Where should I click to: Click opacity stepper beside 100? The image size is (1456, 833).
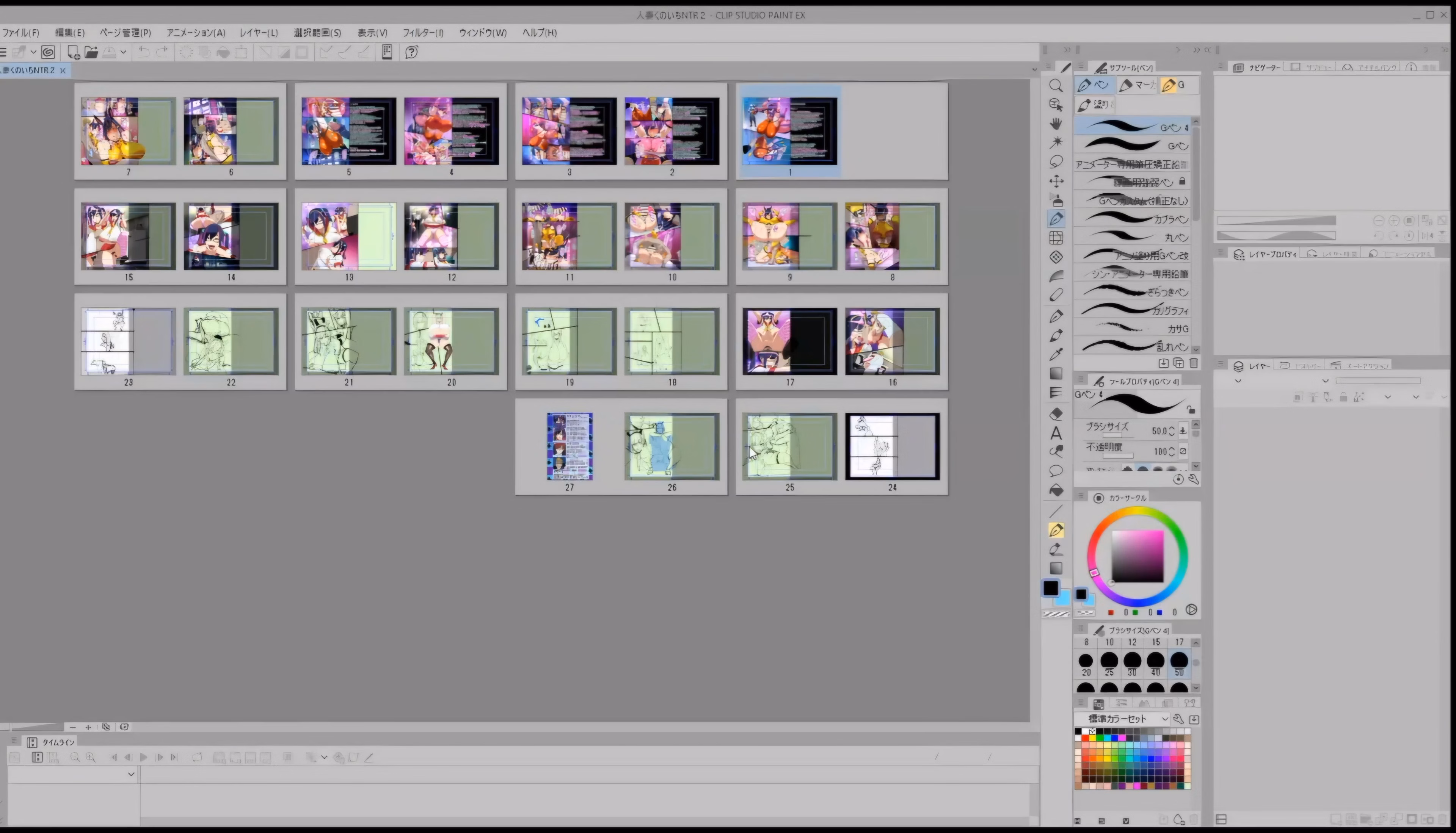coord(1172,451)
